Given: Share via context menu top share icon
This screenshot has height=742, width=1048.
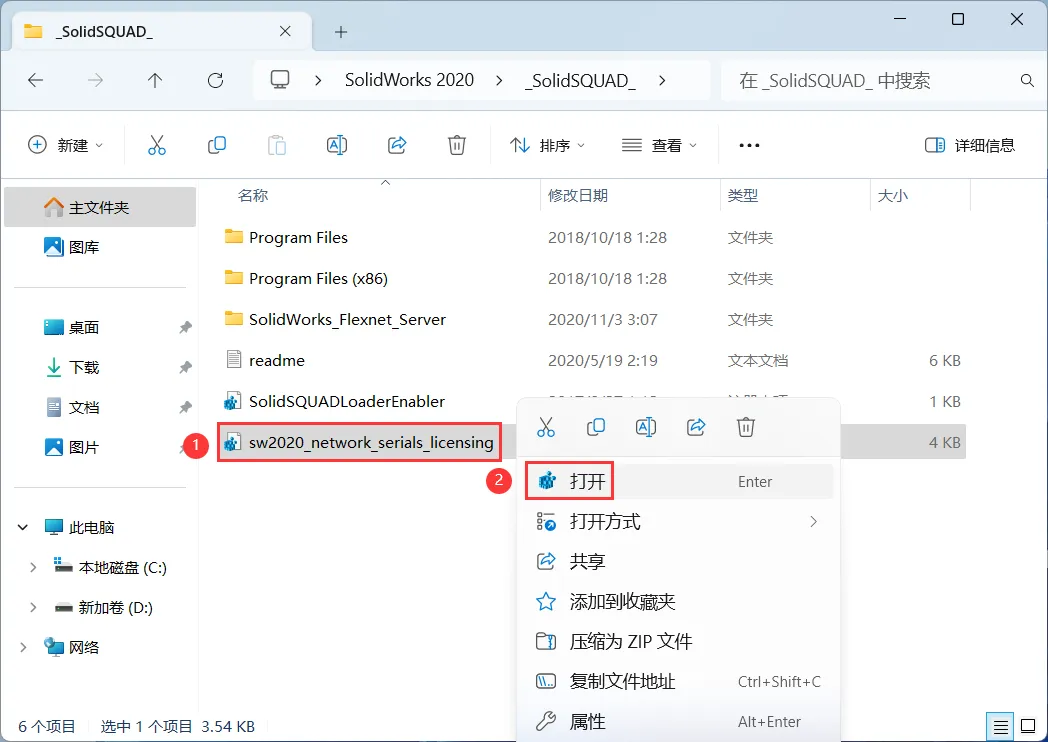Looking at the screenshot, I should (x=696, y=427).
